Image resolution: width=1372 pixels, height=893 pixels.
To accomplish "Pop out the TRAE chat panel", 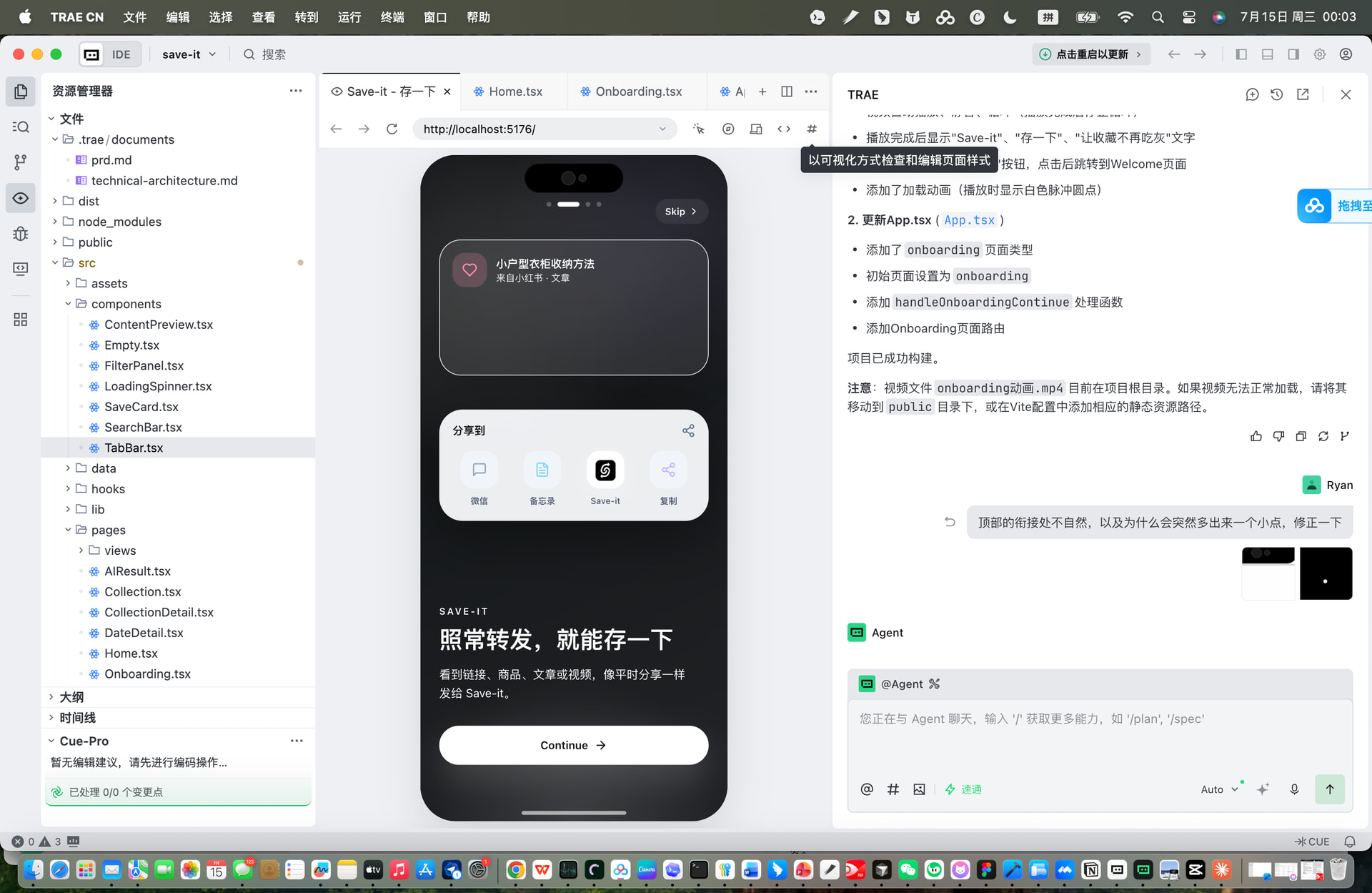I will (x=1303, y=94).
